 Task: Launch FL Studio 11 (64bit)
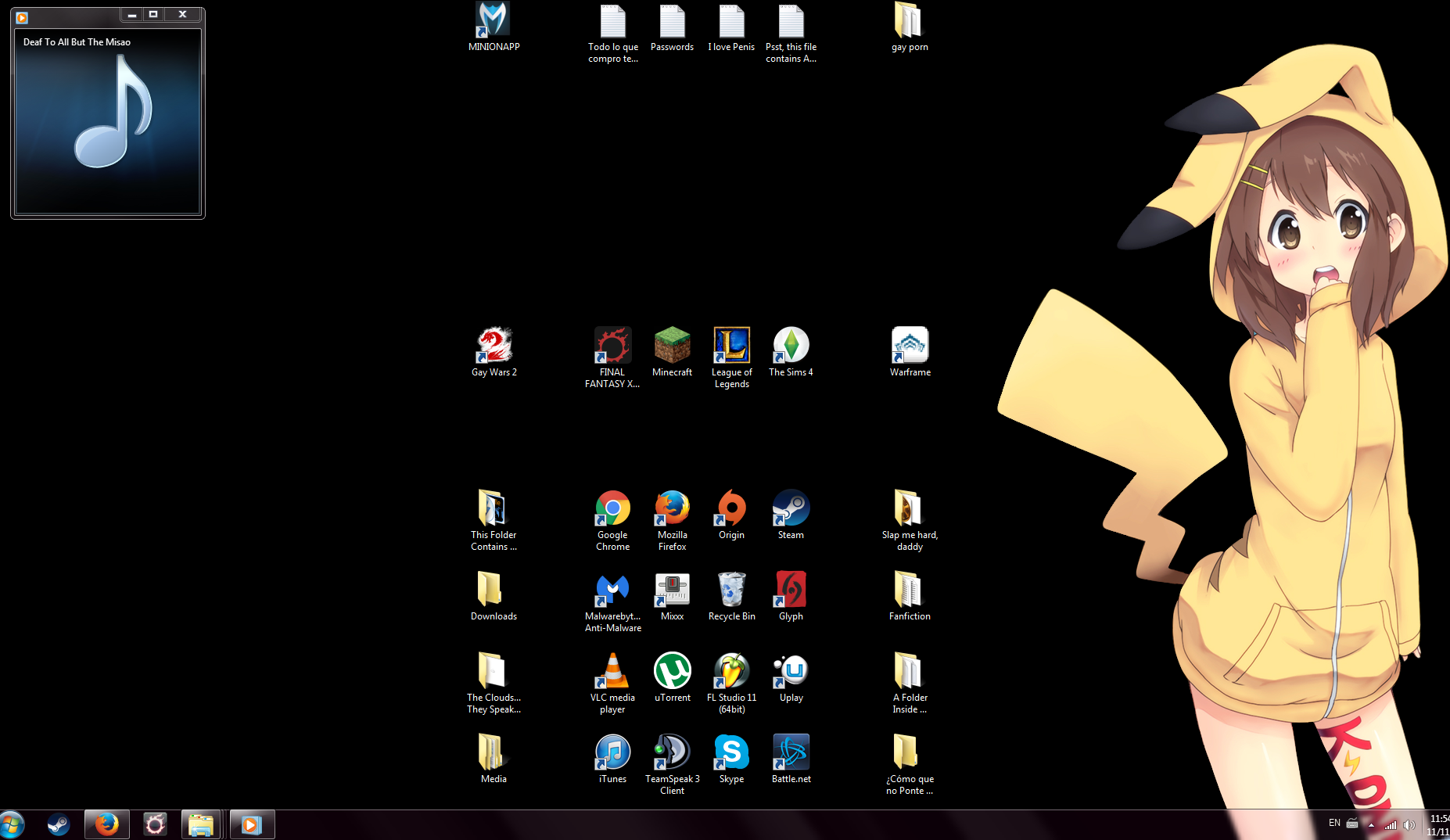(x=732, y=683)
